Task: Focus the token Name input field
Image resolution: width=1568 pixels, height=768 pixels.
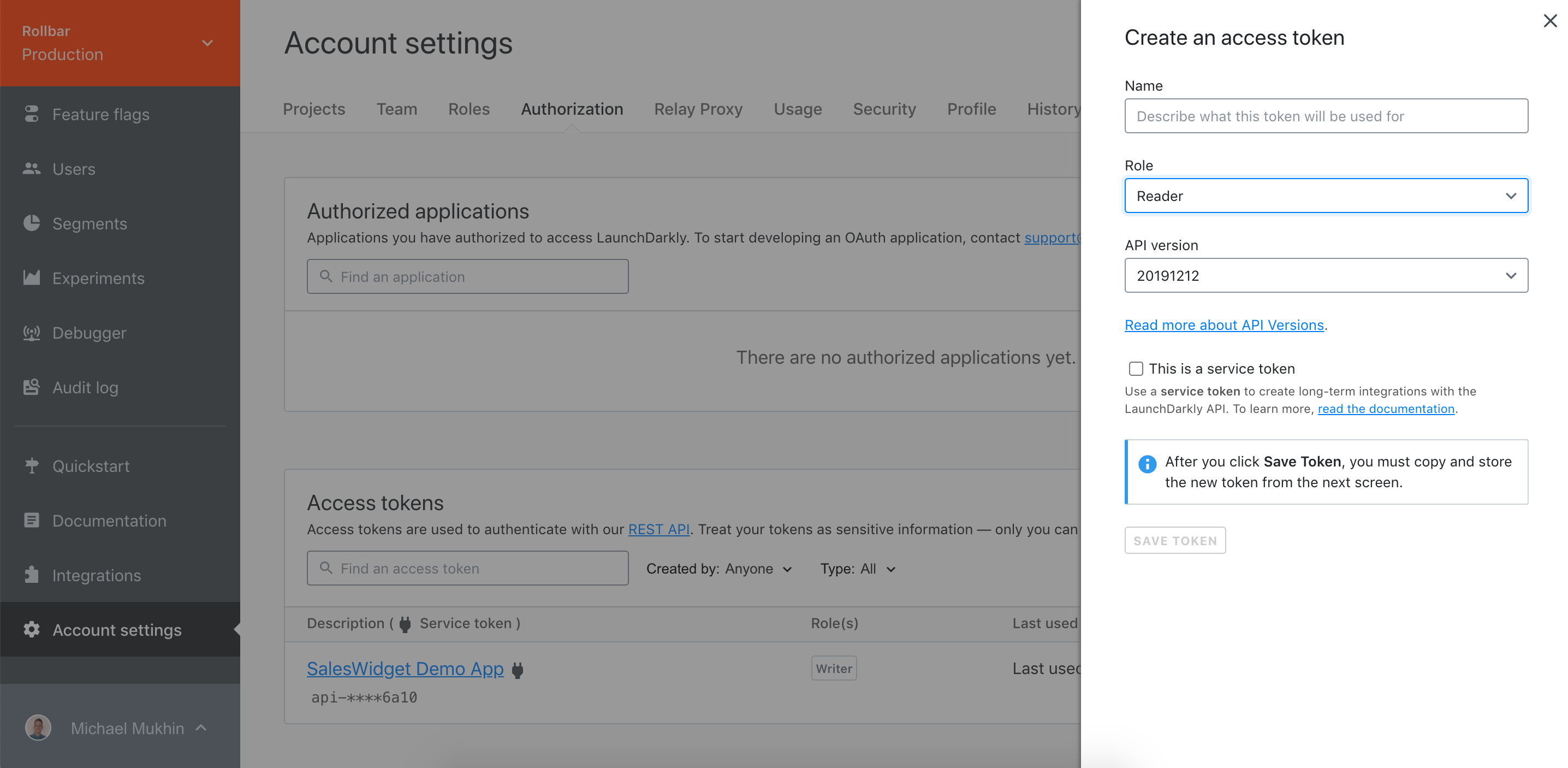Action: (x=1326, y=116)
